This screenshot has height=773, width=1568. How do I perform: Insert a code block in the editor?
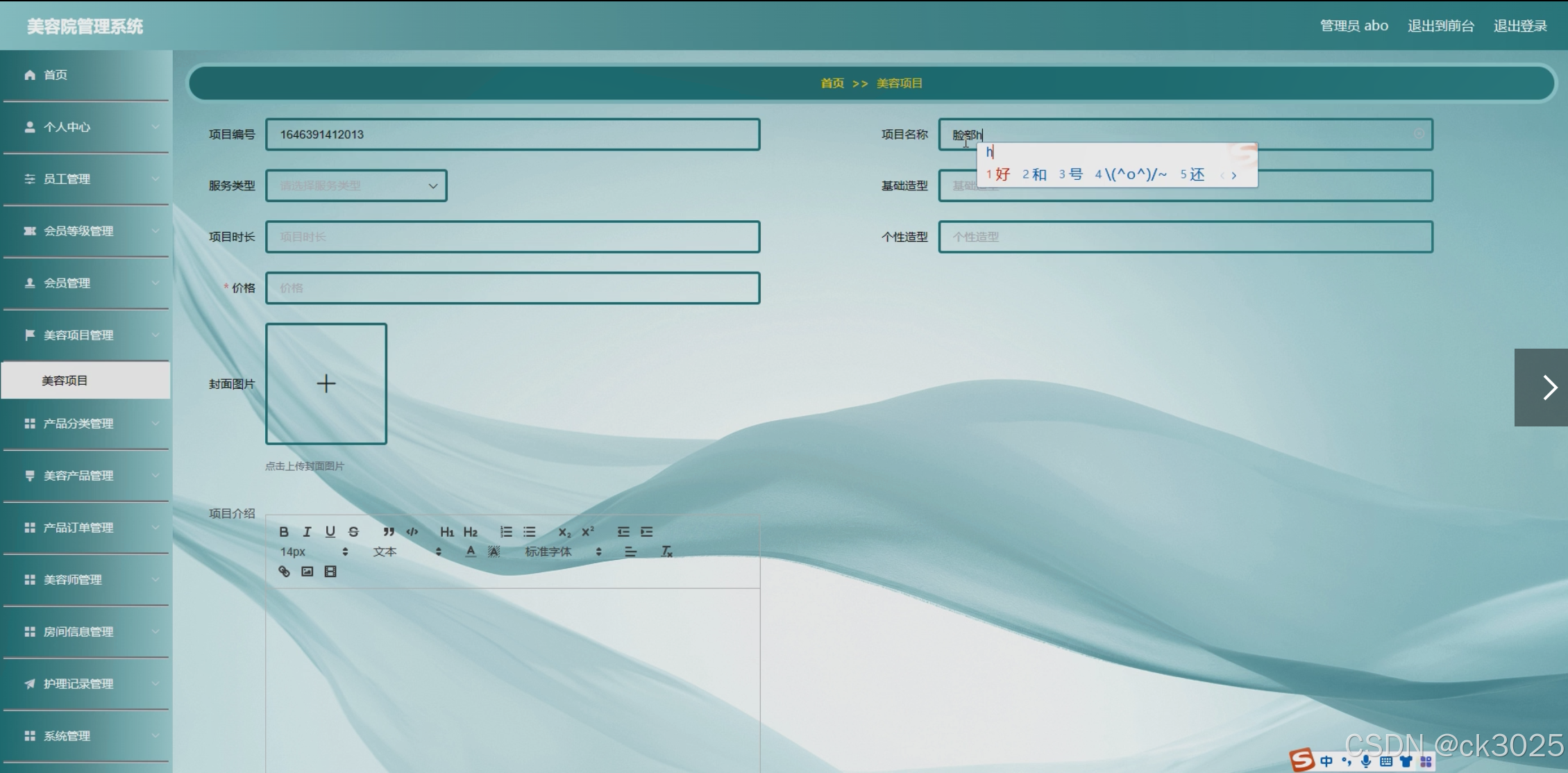click(x=412, y=532)
